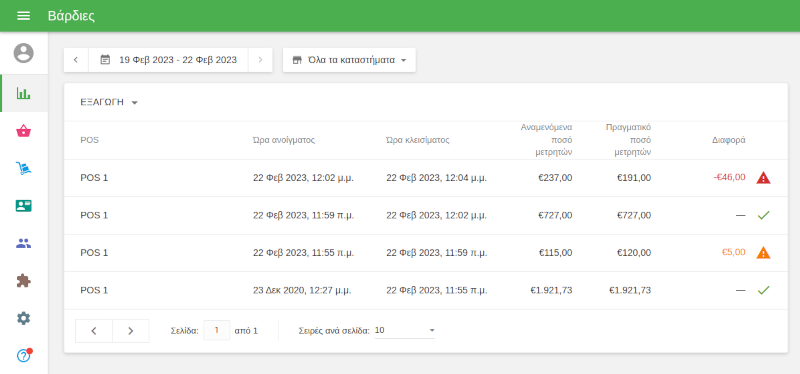This screenshot has height=374, width=800.
Task: Click the page number input field
Action: click(x=217, y=331)
